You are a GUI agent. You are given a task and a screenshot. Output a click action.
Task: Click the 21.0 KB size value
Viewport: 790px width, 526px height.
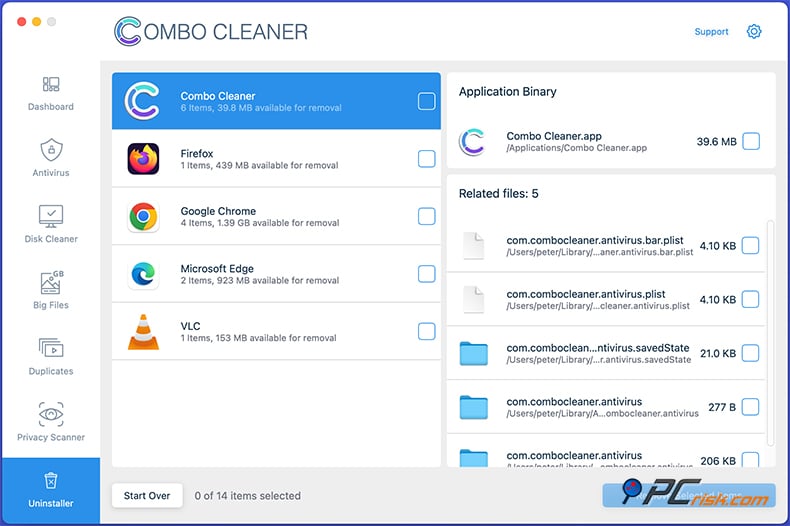pos(717,353)
